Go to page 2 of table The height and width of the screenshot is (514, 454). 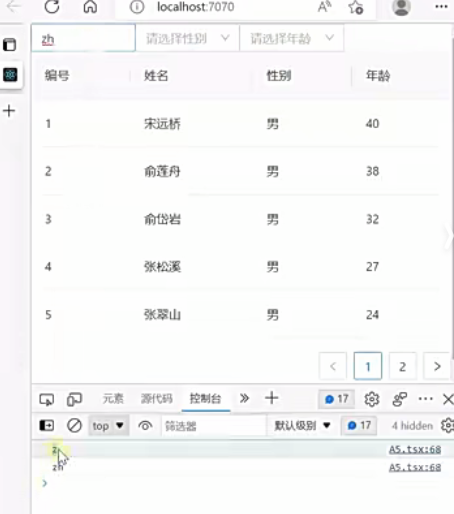pyautogui.click(x=402, y=366)
